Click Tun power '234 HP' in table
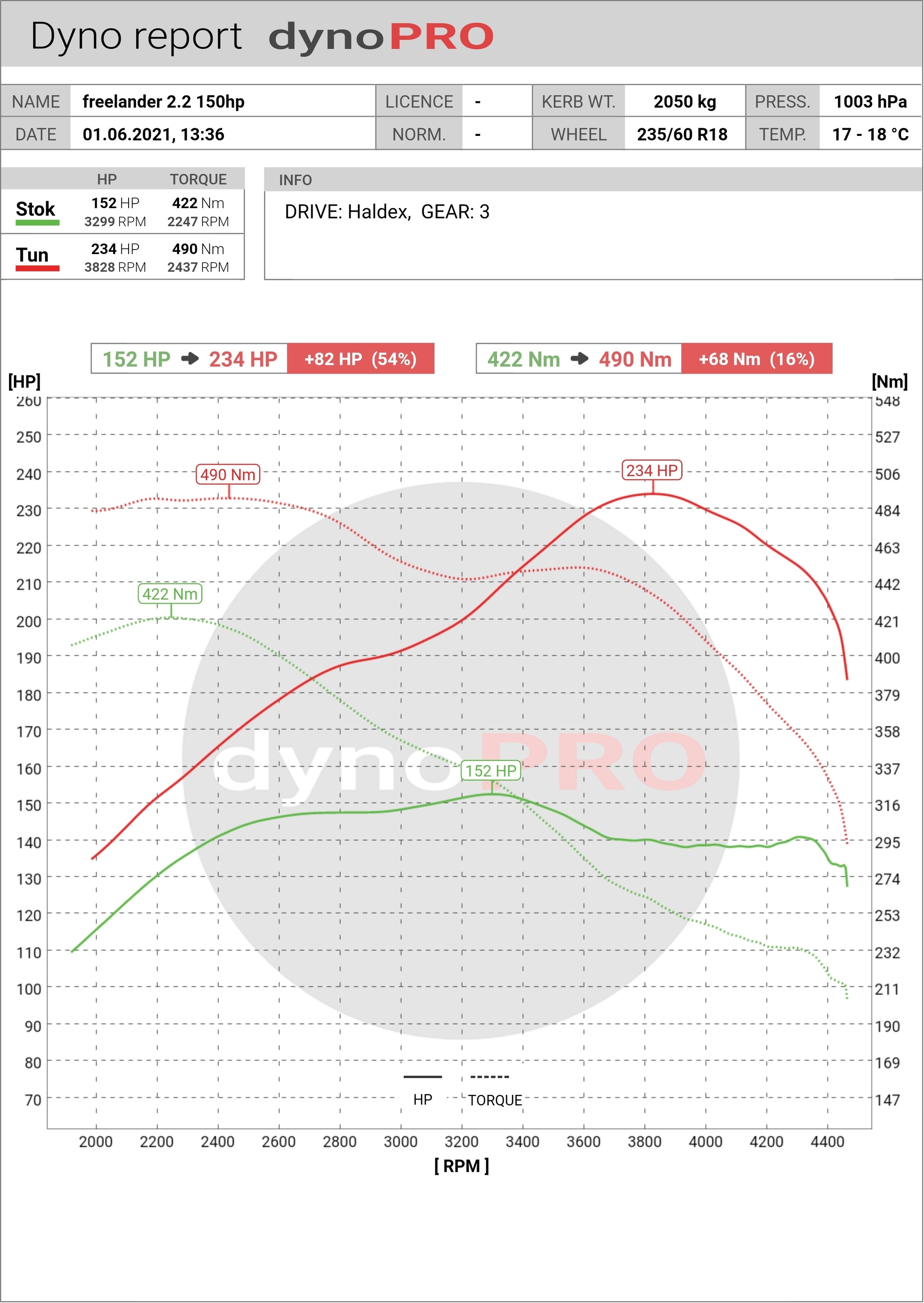This screenshot has height=1303, width=924. point(115,249)
